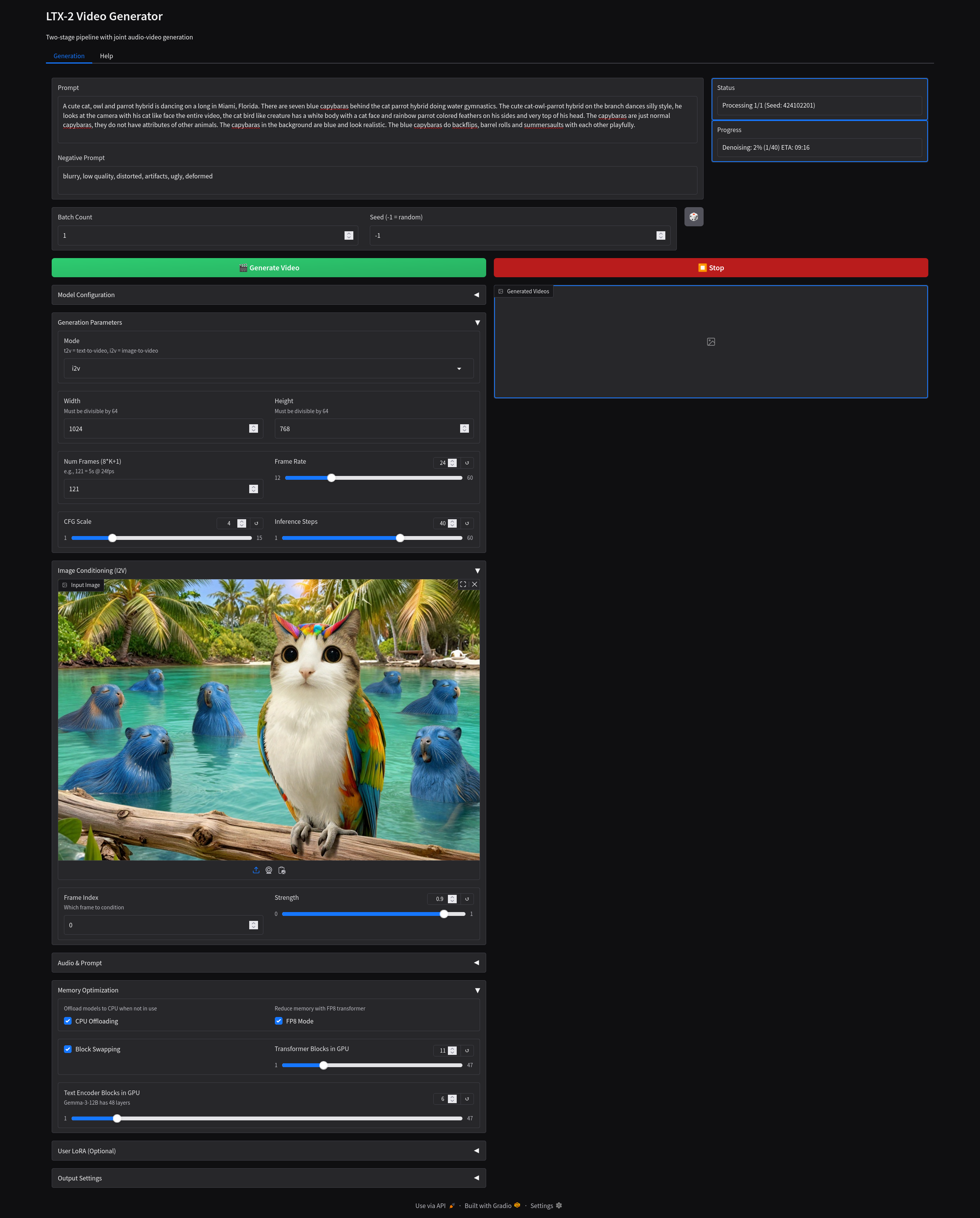Viewport: 980px width, 1218px height.
Task: Open the Mode dropdown showing i2v
Action: [268, 368]
